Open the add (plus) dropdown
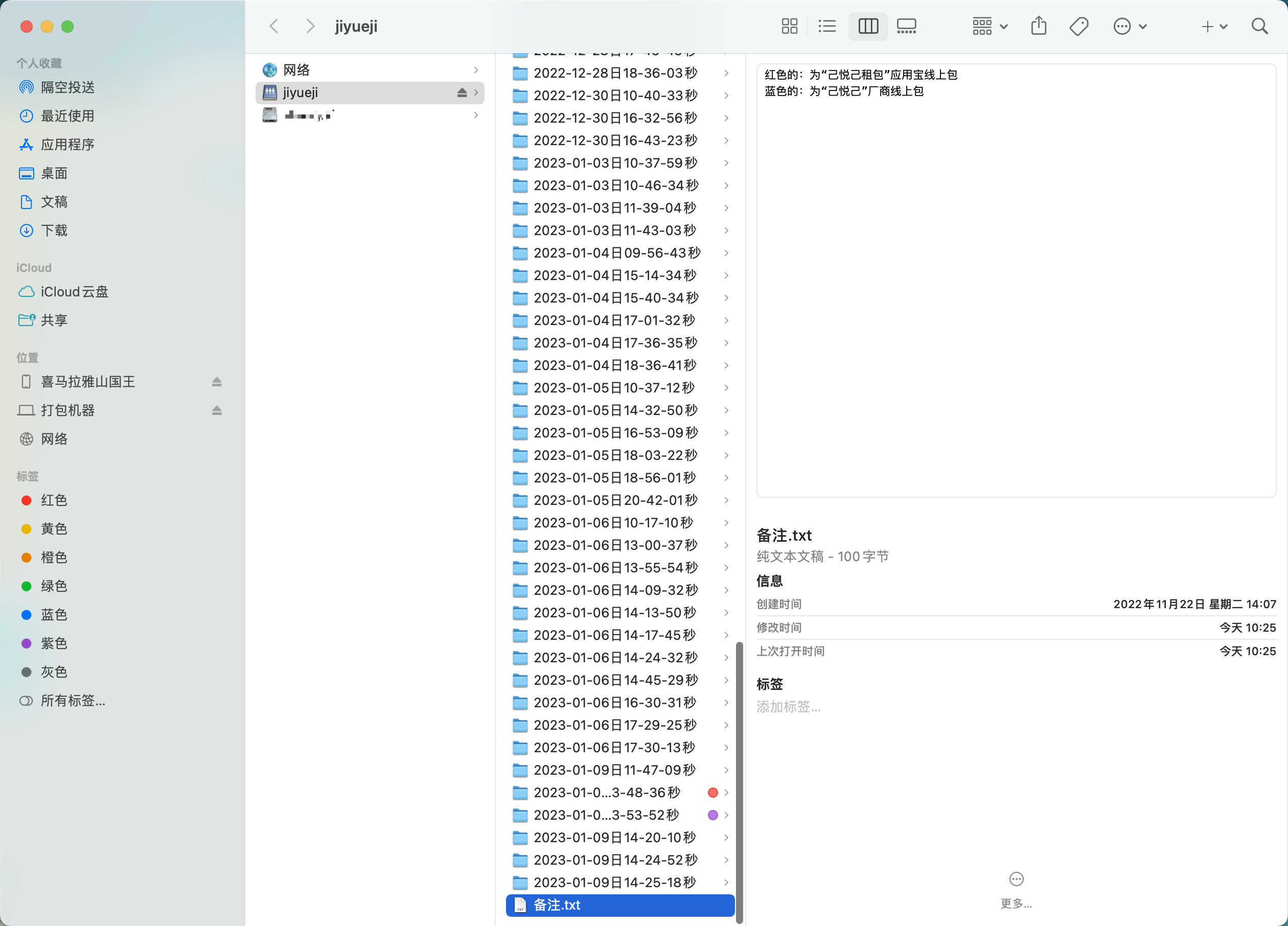The image size is (1288, 926). (x=1214, y=26)
